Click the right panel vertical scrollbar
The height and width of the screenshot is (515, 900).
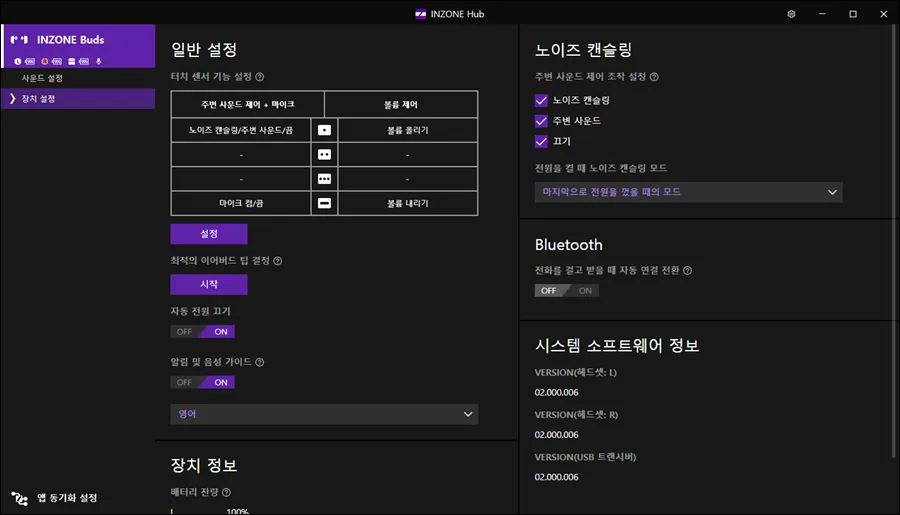pyautogui.click(x=894, y=241)
